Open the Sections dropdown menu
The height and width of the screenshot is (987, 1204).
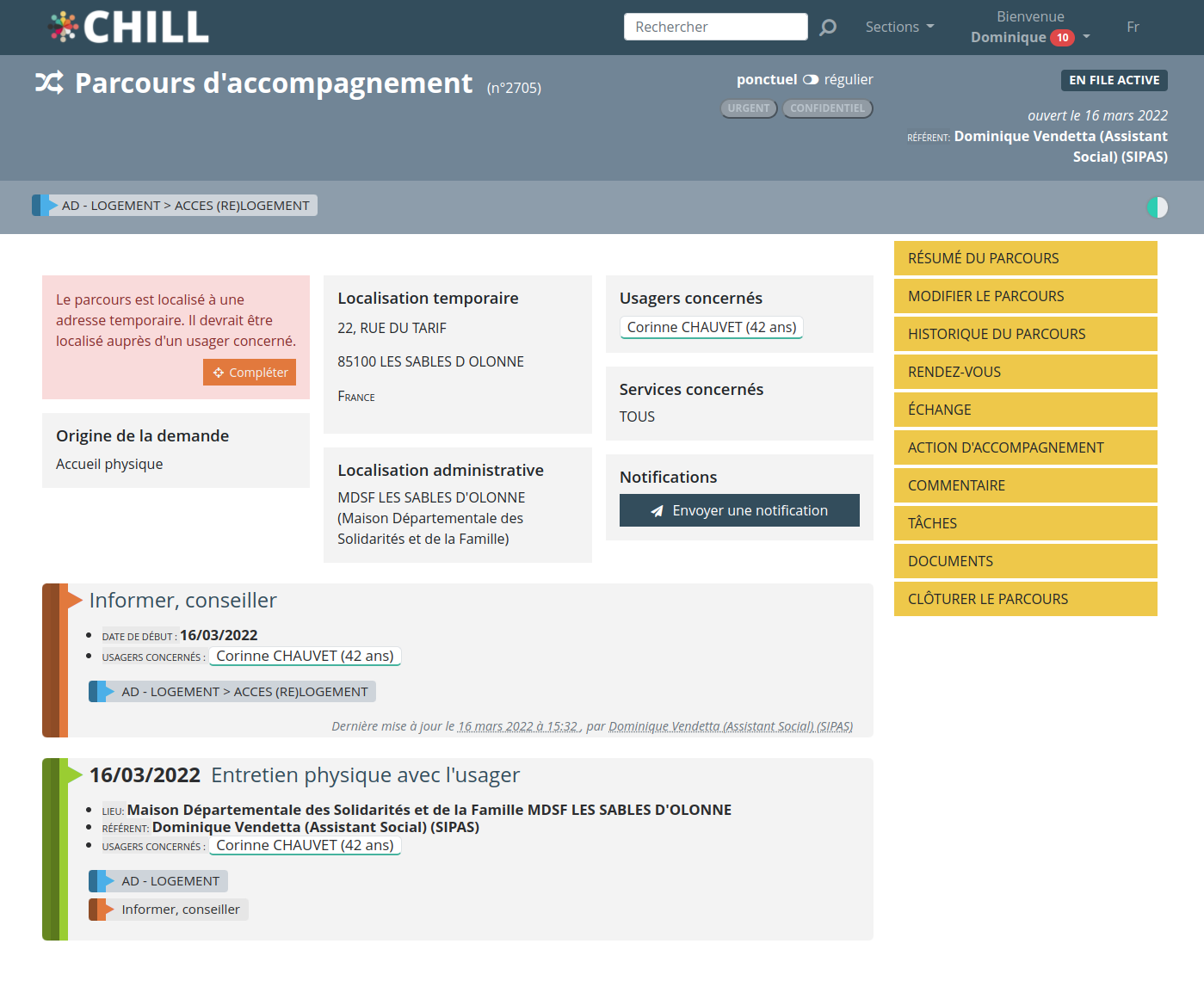tap(899, 28)
